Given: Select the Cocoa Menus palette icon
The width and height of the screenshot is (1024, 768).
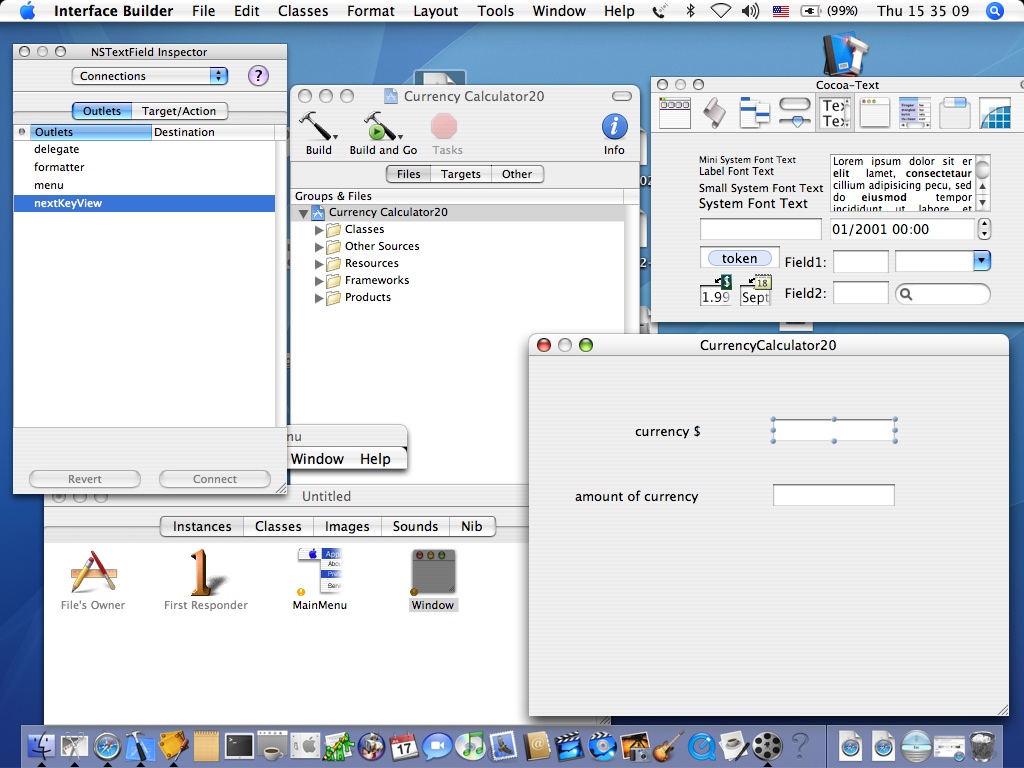Looking at the screenshot, I should point(675,113).
